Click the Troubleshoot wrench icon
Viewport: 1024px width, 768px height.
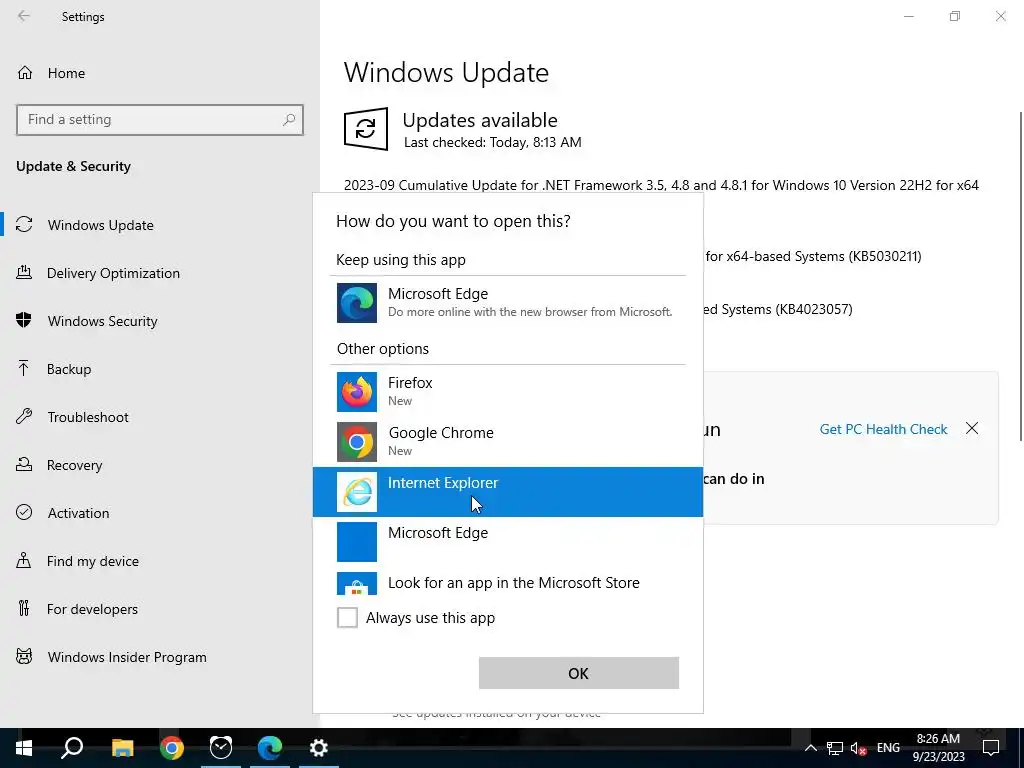[24, 416]
